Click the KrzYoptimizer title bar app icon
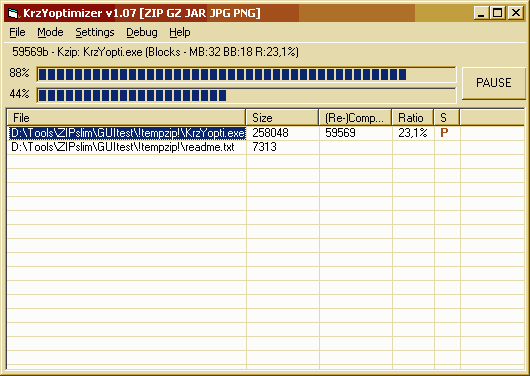The width and height of the screenshot is (530, 376). (x=14, y=13)
